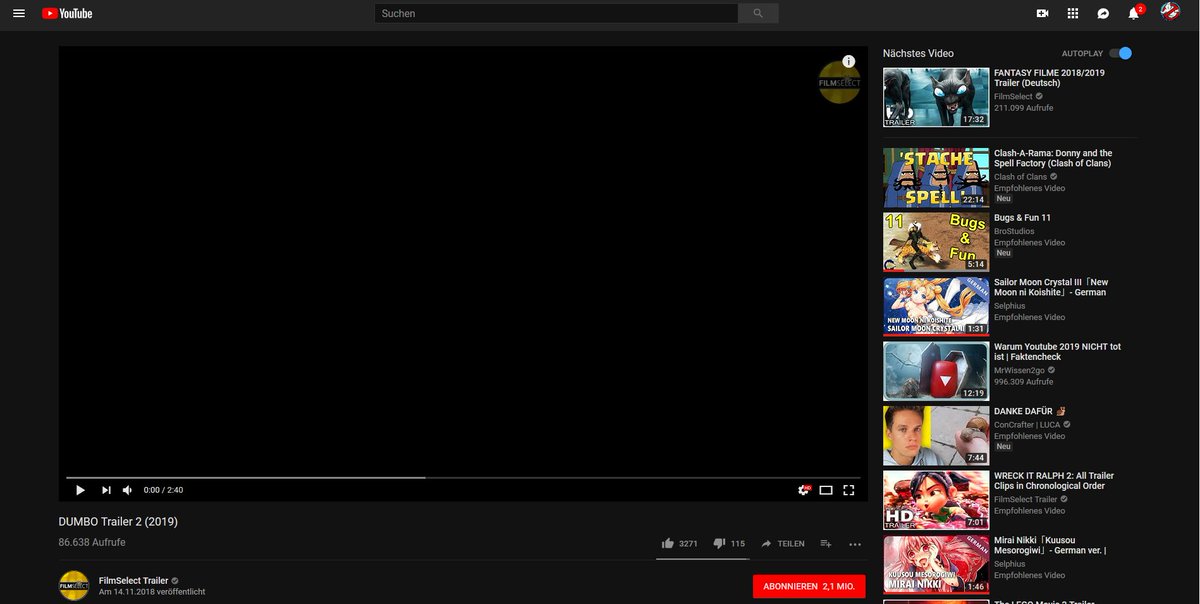Open the Sailor Moon Crystal III thumbnail
The width and height of the screenshot is (1200, 604).
pyautogui.click(x=936, y=306)
